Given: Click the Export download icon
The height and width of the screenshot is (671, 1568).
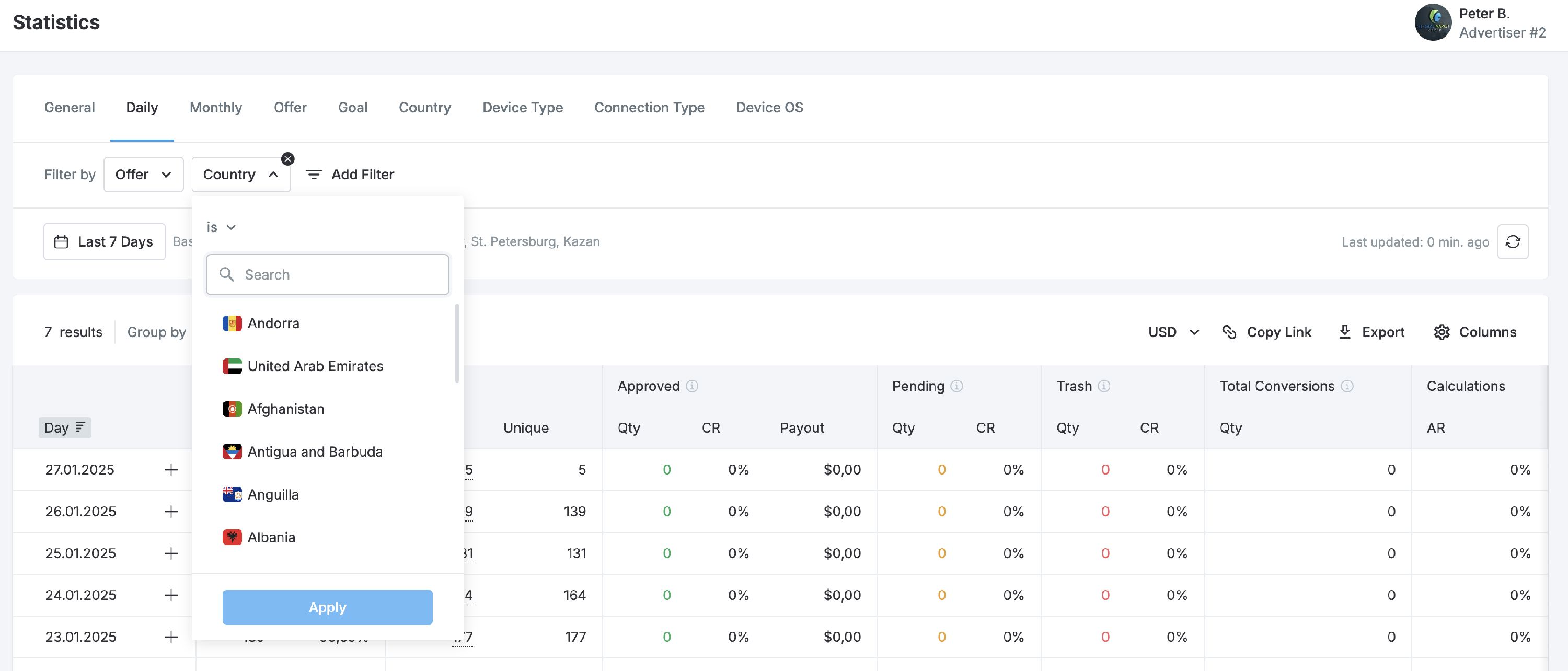Looking at the screenshot, I should pos(1345,332).
